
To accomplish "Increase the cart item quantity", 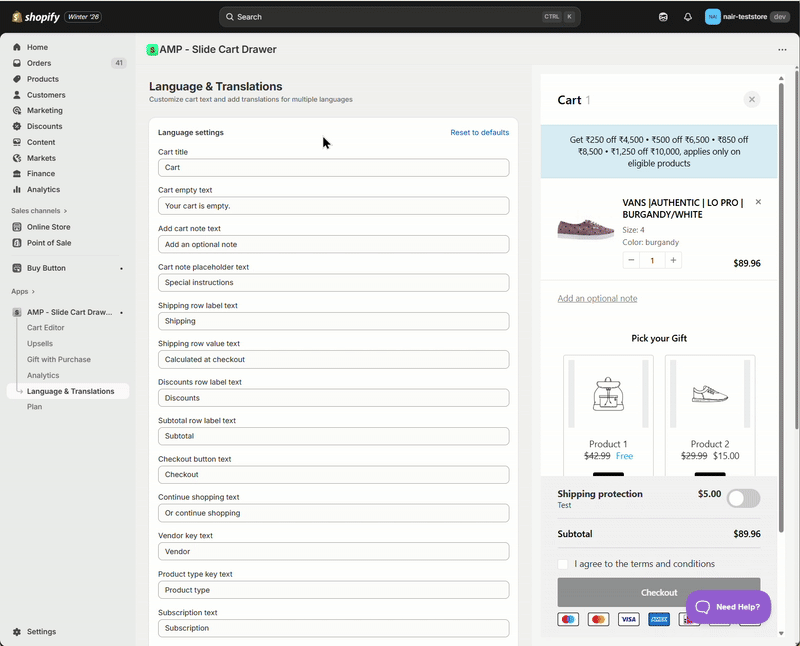I will (673, 260).
